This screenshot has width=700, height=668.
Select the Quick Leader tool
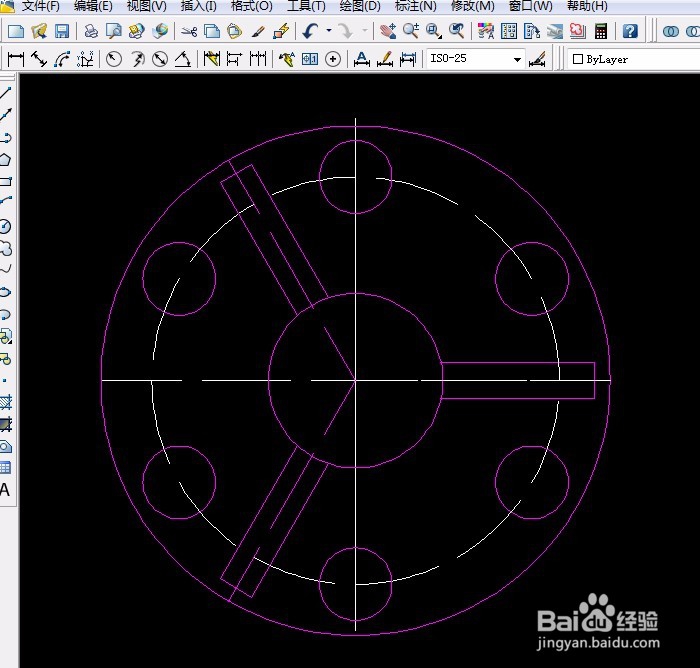click(x=287, y=59)
